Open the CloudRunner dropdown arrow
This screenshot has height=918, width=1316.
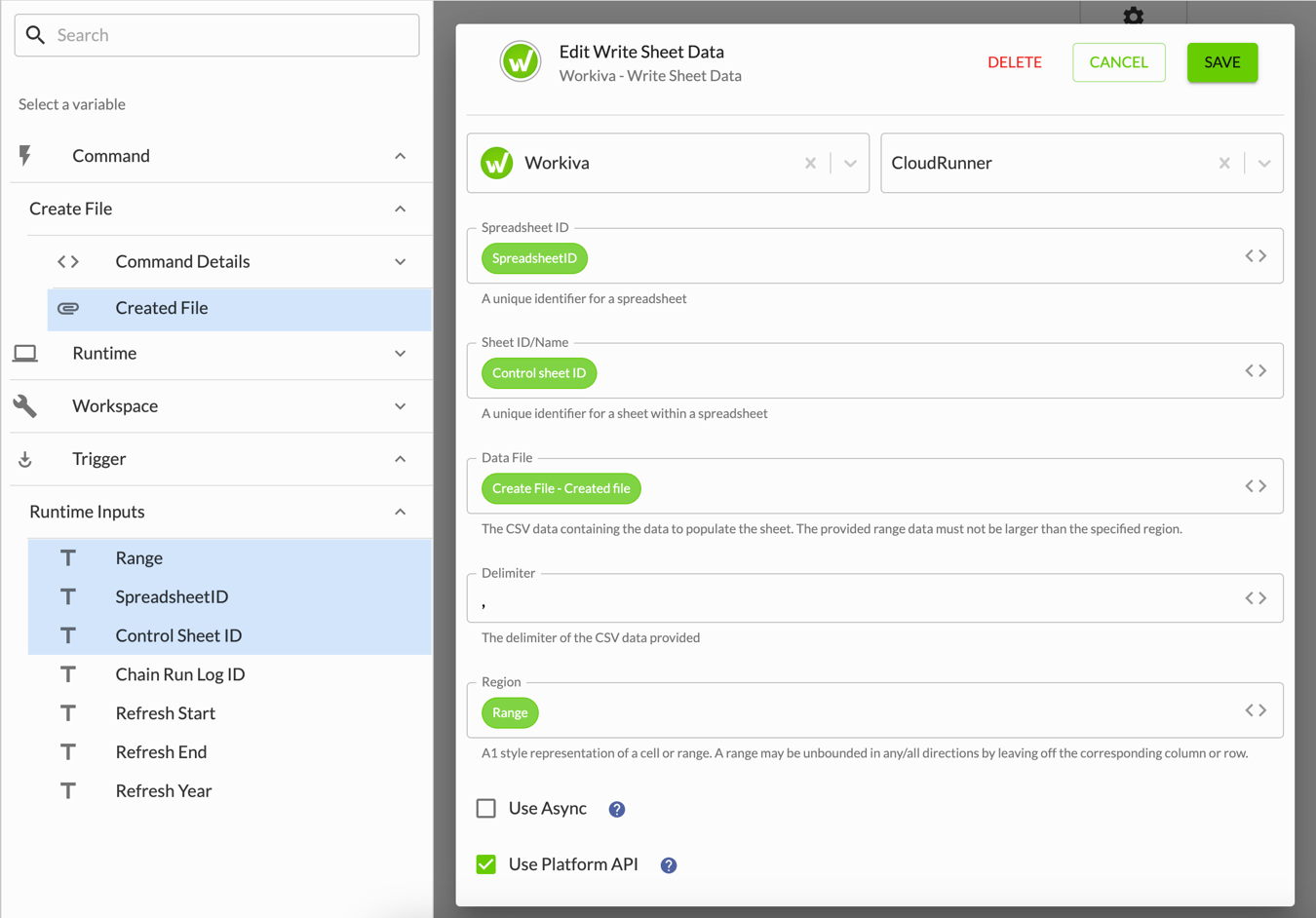1264,164
